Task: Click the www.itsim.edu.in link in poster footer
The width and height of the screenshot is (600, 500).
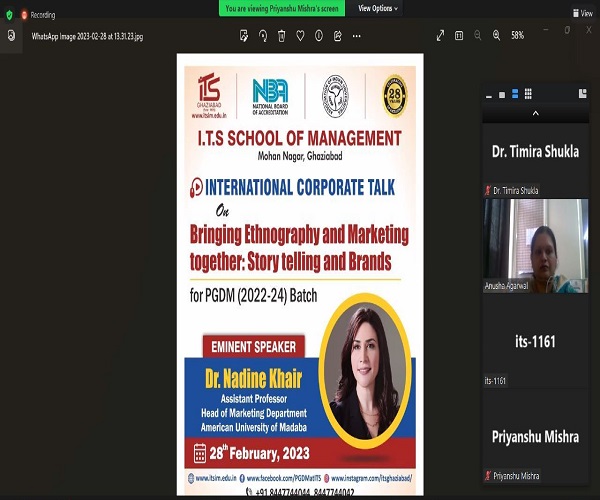Action: coord(216,478)
